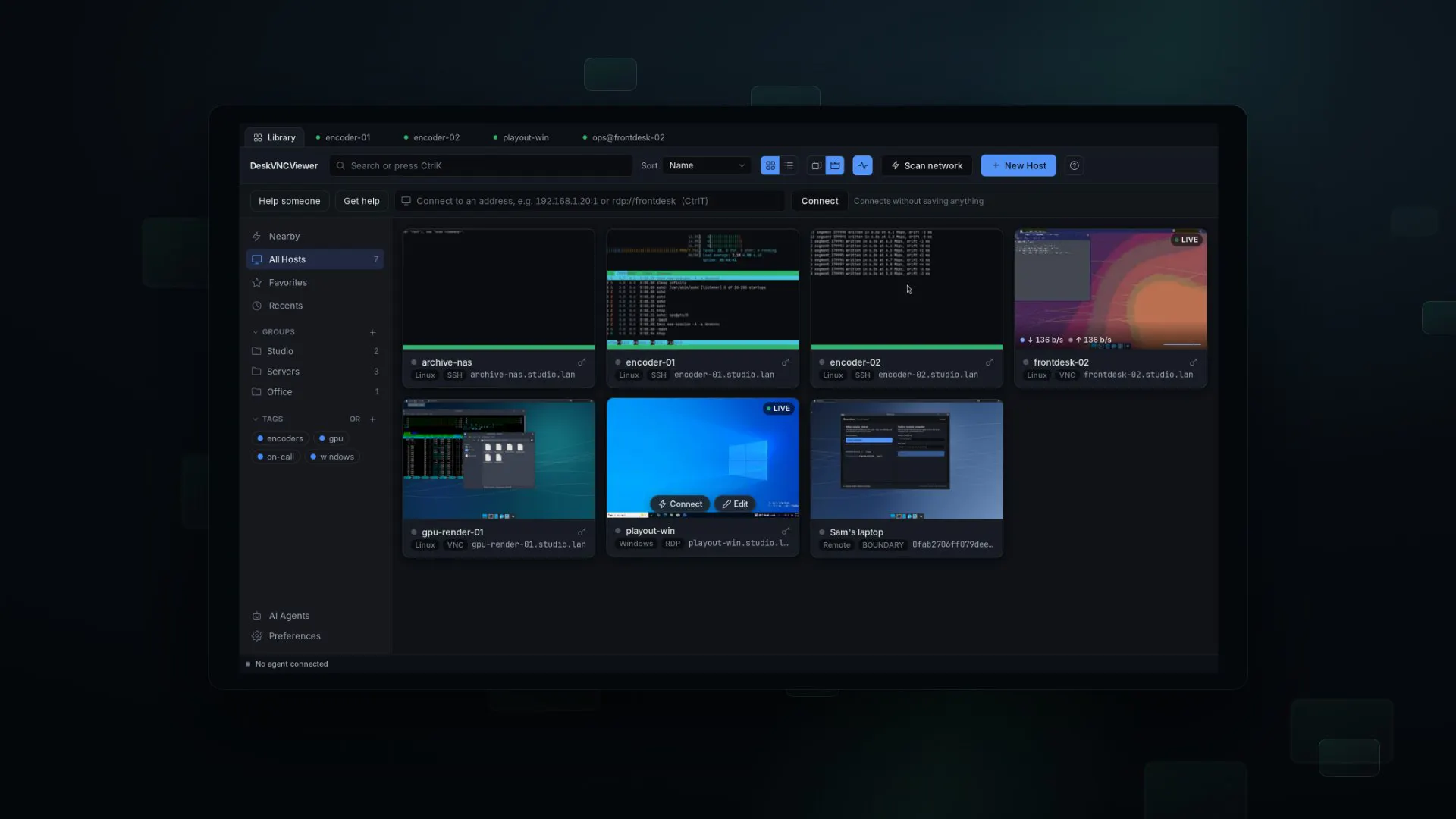Click Connect on the playout-win card
The image size is (1456, 819).
[x=680, y=504]
